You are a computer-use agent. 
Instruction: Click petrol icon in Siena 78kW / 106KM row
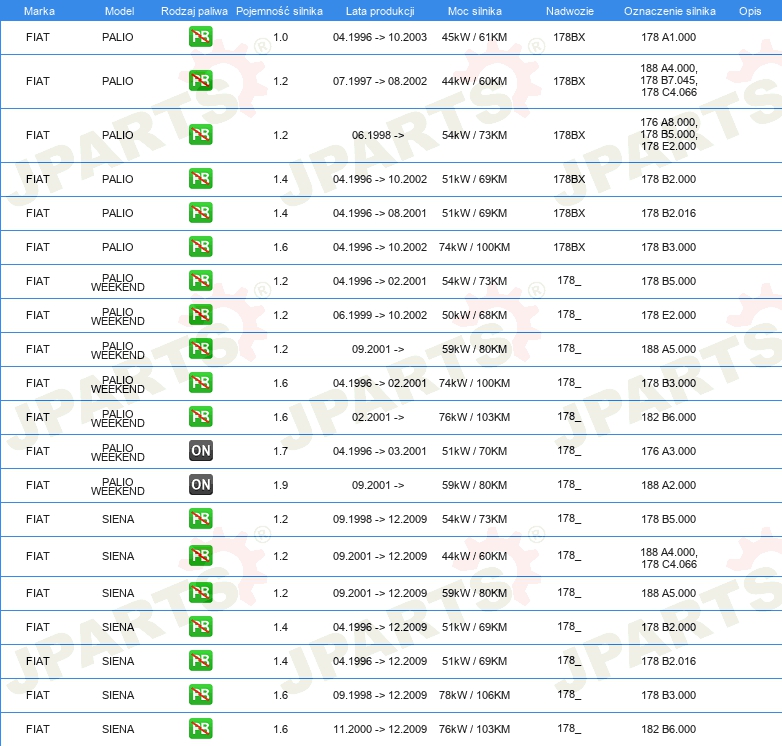(200, 695)
